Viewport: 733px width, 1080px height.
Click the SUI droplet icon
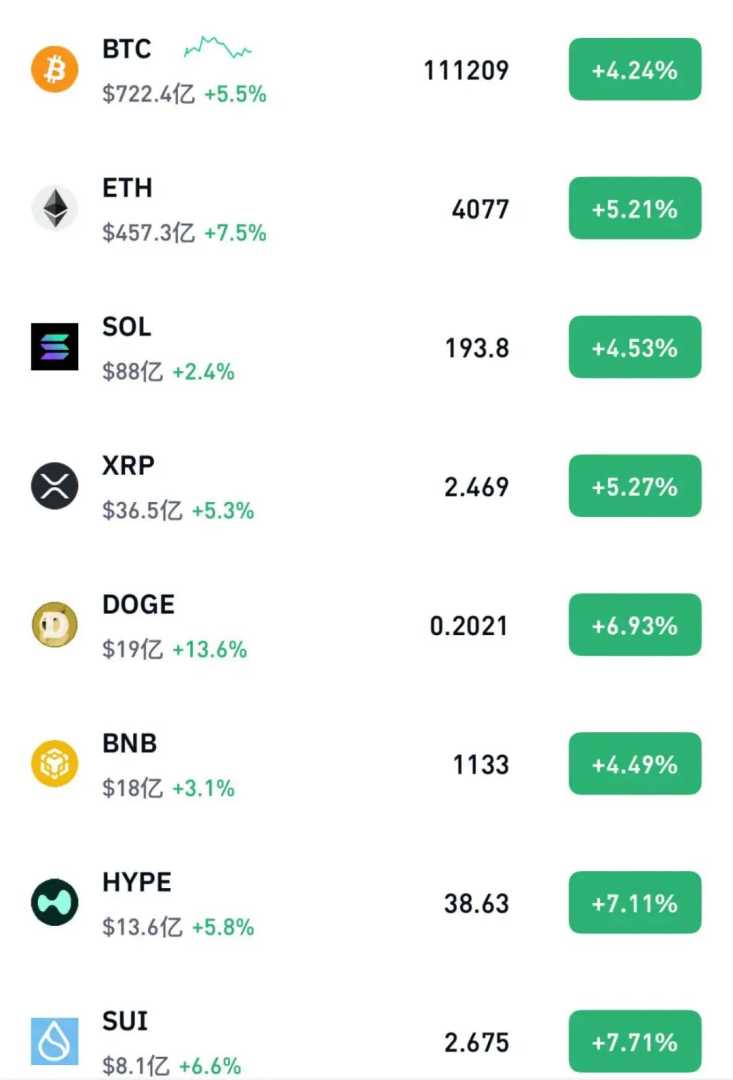click(x=54, y=1041)
